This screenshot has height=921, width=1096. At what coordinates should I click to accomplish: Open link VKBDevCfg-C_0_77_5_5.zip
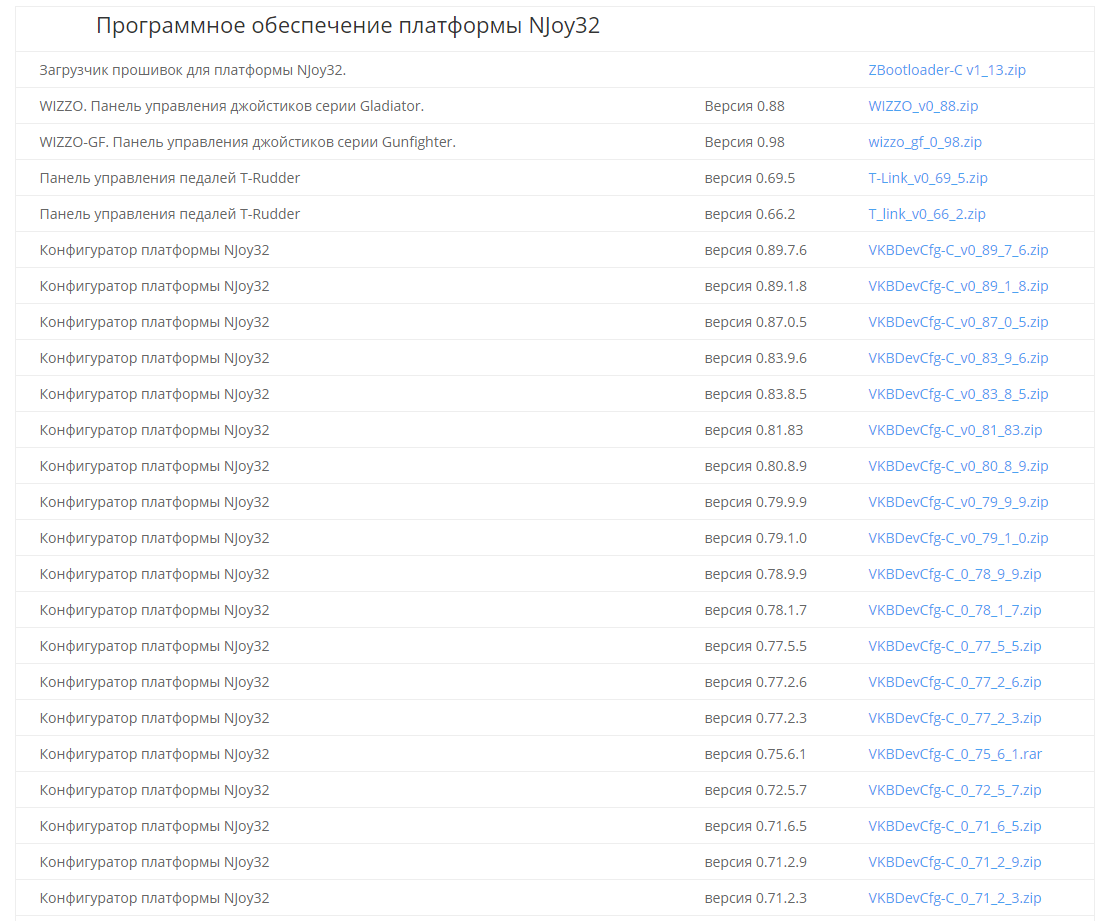click(954, 646)
